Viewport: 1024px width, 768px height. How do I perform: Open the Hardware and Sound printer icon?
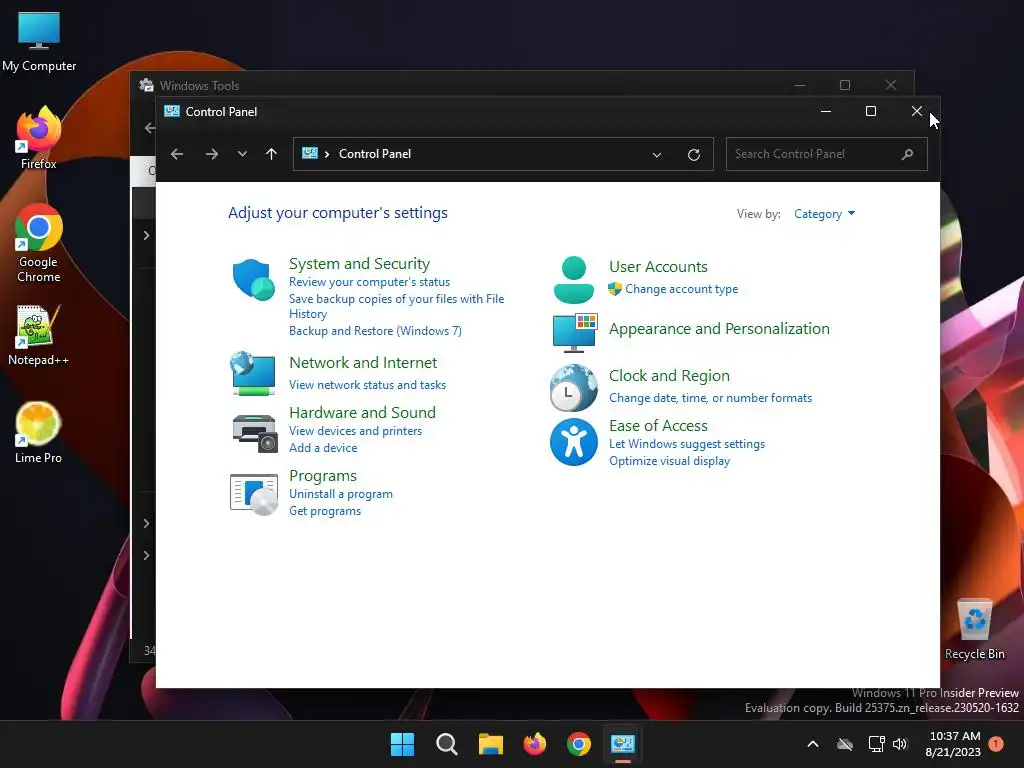pos(255,434)
